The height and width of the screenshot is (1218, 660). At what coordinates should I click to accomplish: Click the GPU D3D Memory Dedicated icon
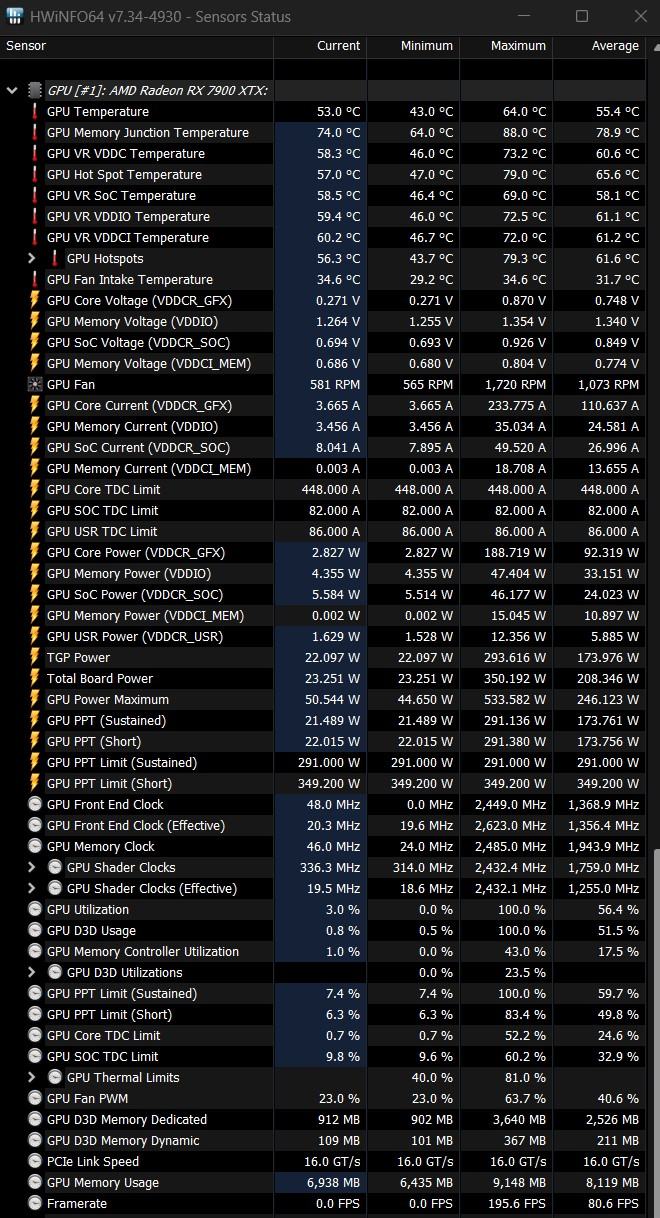coord(35,1119)
